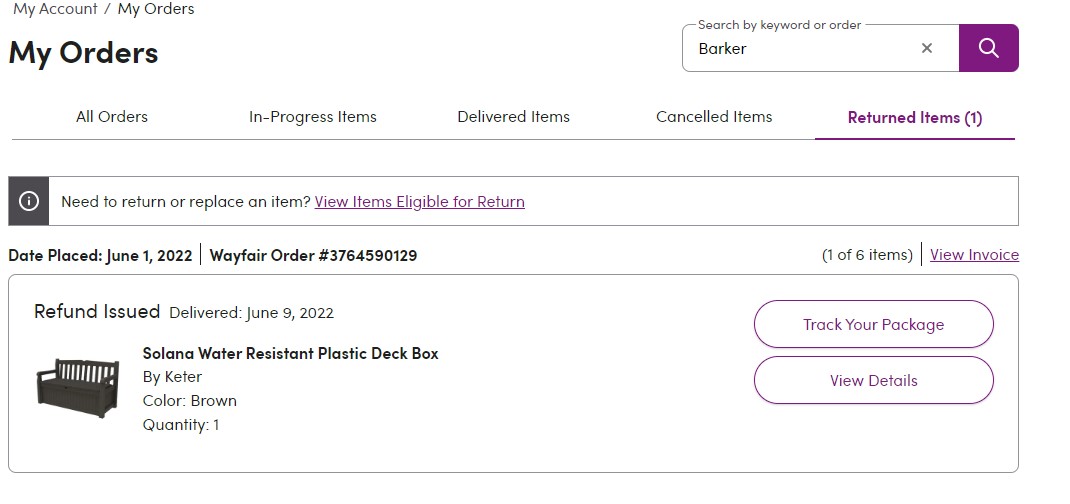Click the View Details button

pyautogui.click(x=873, y=380)
